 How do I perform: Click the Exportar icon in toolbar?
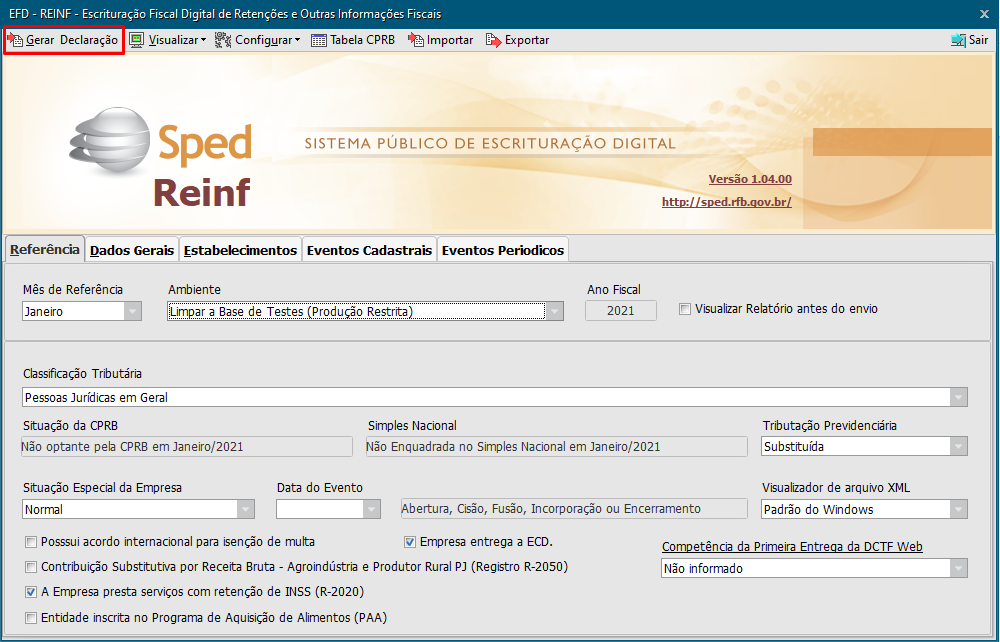(x=493, y=40)
